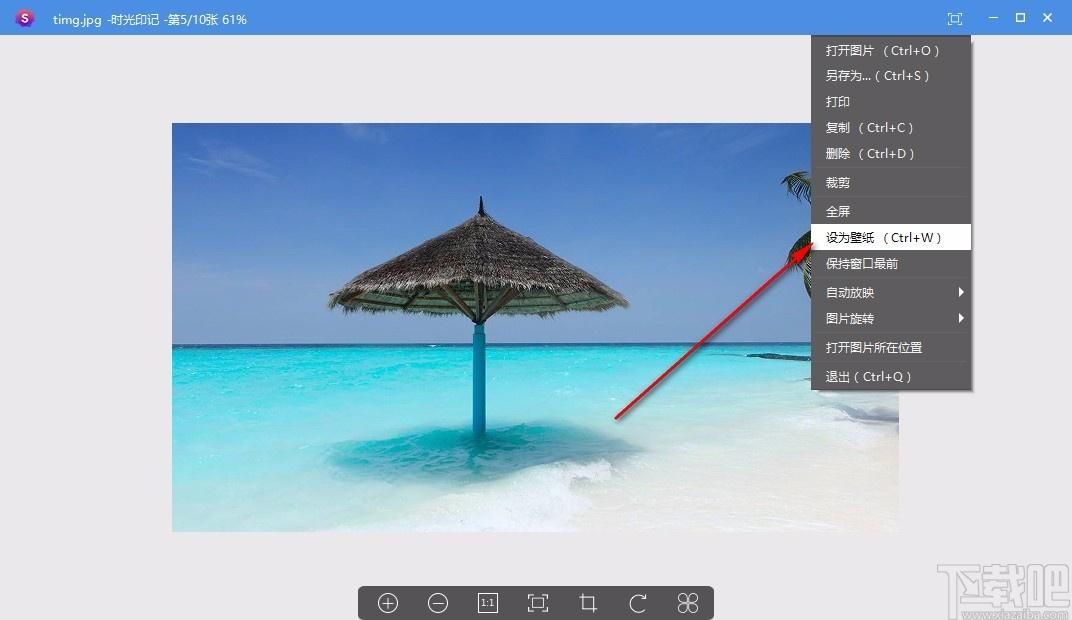The width and height of the screenshot is (1072, 620).
Task: Choose 全屏 from the menu
Action: point(891,211)
